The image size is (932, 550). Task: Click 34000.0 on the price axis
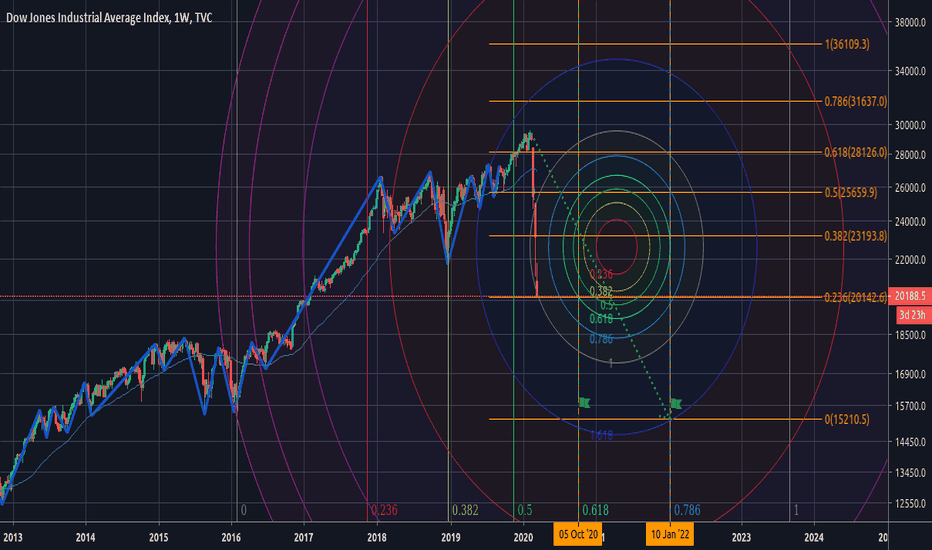click(910, 71)
